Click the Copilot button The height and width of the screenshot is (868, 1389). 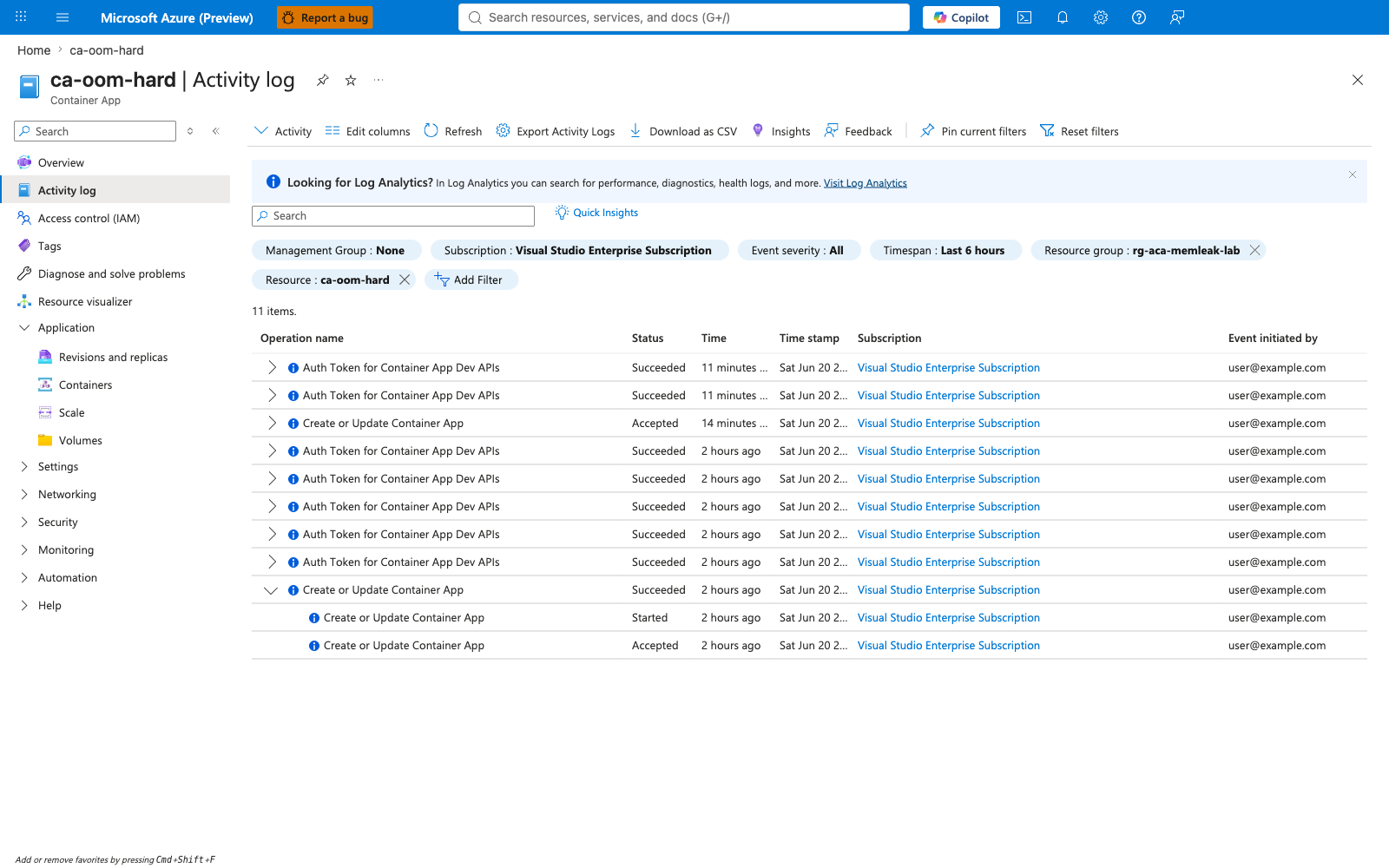pyautogui.click(x=961, y=17)
